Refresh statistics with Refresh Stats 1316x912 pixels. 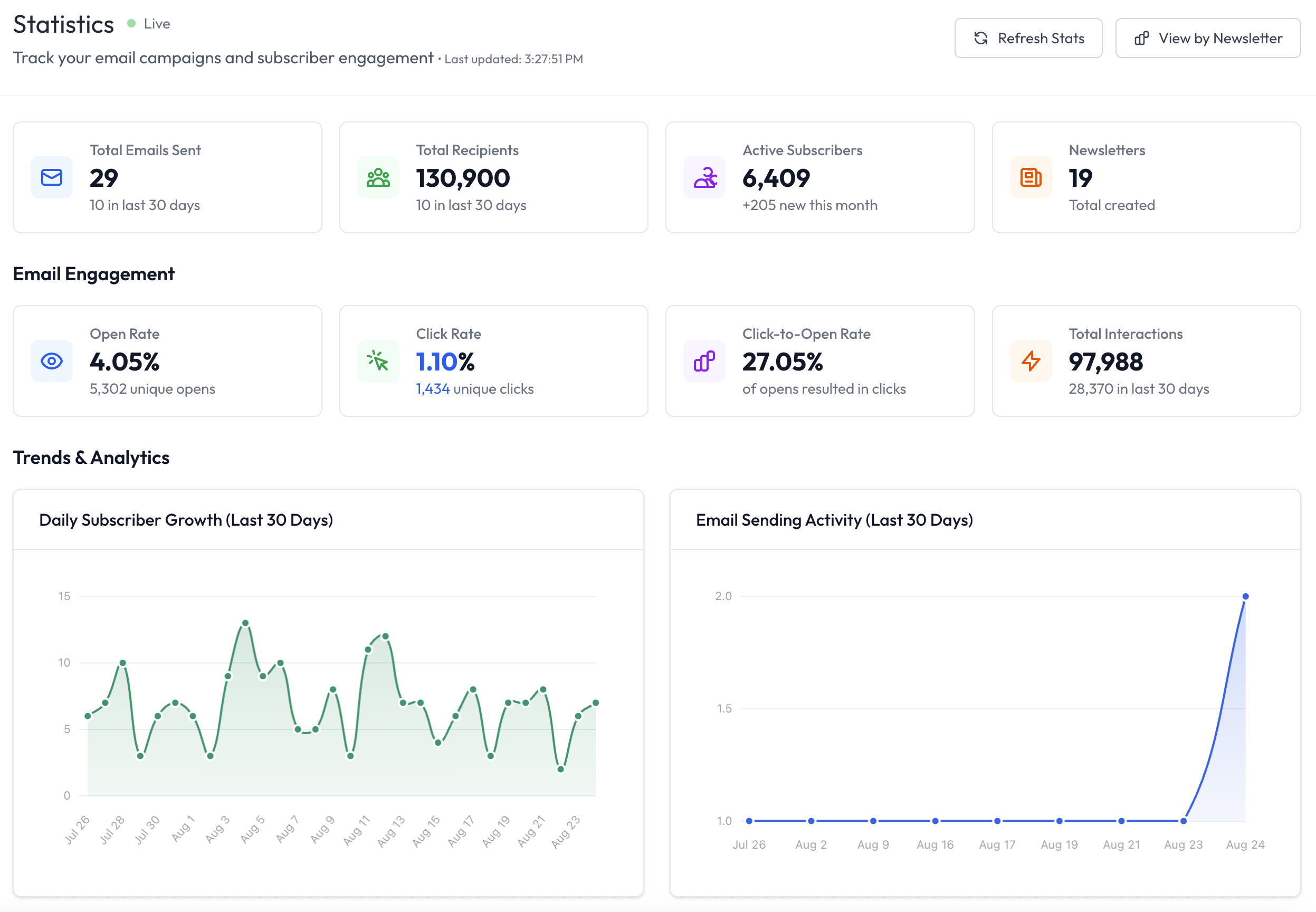pyautogui.click(x=1028, y=37)
